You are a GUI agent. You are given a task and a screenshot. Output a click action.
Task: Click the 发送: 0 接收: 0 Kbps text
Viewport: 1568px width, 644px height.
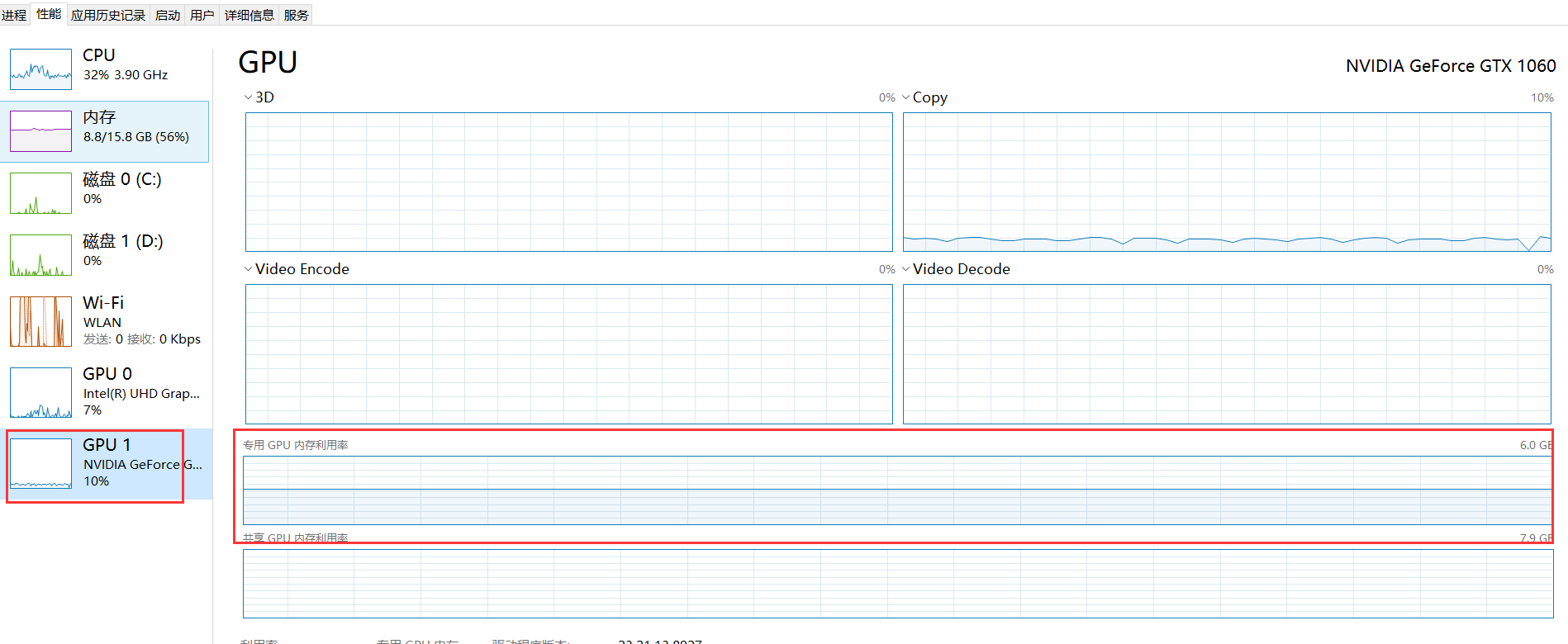[x=142, y=339]
